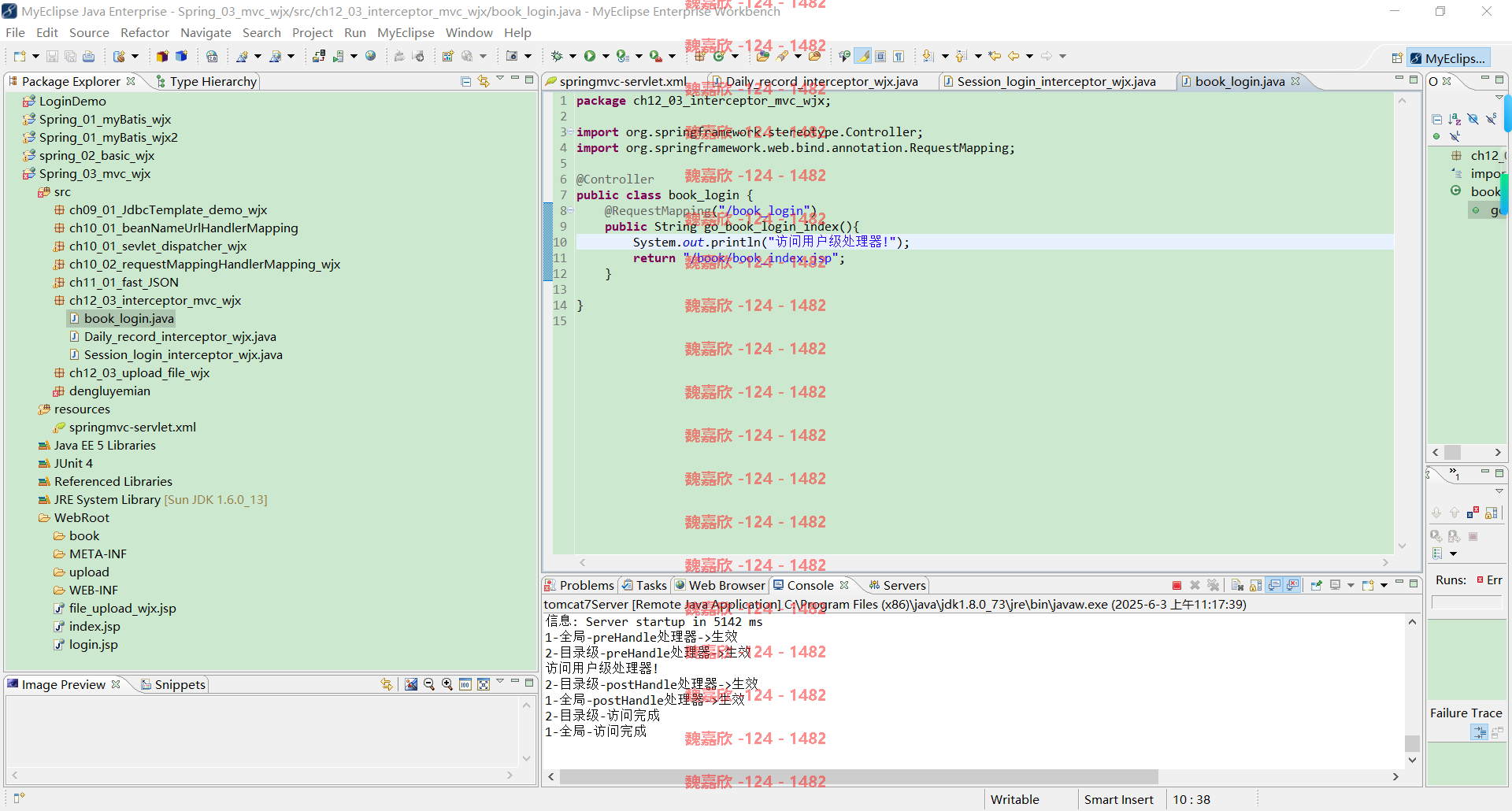Toggle Show Console on standard output change
This screenshot has width=1512, height=811.
1274,585
